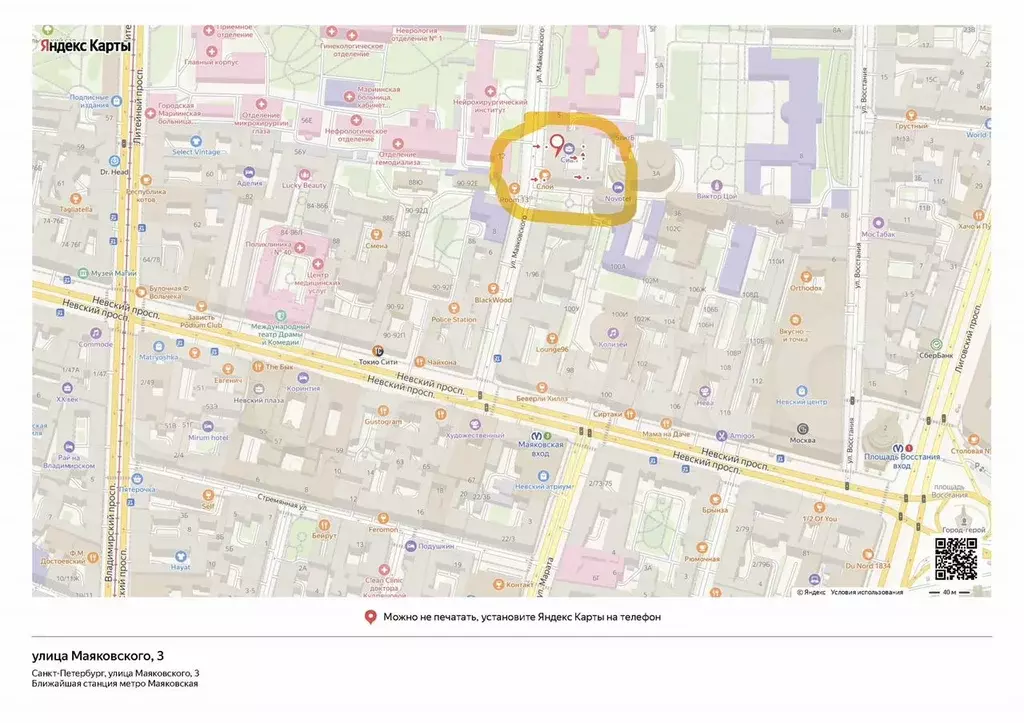The image size is (1024, 723).
Task: Click the red location pin marker
Action: click(556, 146)
